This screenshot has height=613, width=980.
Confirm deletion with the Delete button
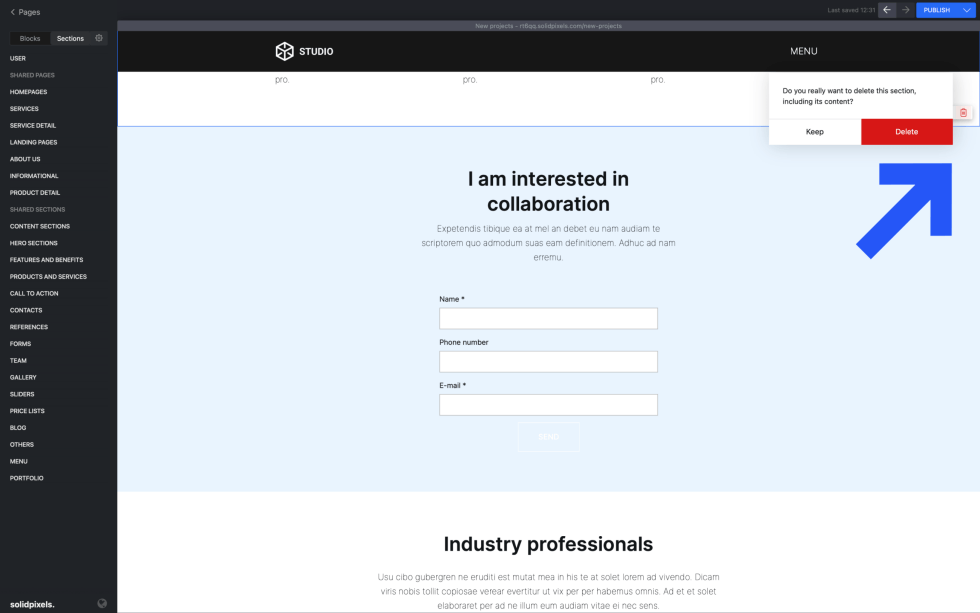tap(906, 131)
